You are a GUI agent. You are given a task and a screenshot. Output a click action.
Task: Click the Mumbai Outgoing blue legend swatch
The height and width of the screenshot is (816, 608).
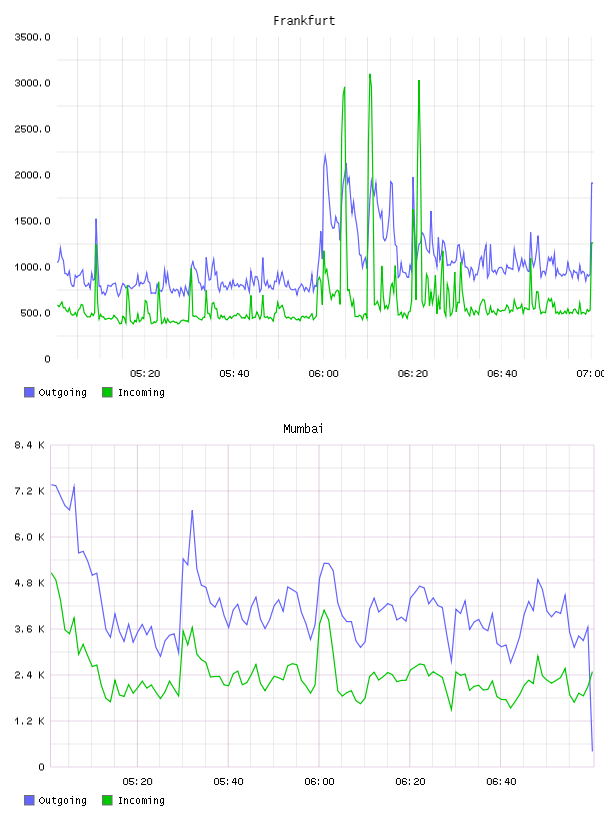pyautogui.click(x=29, y=800)
